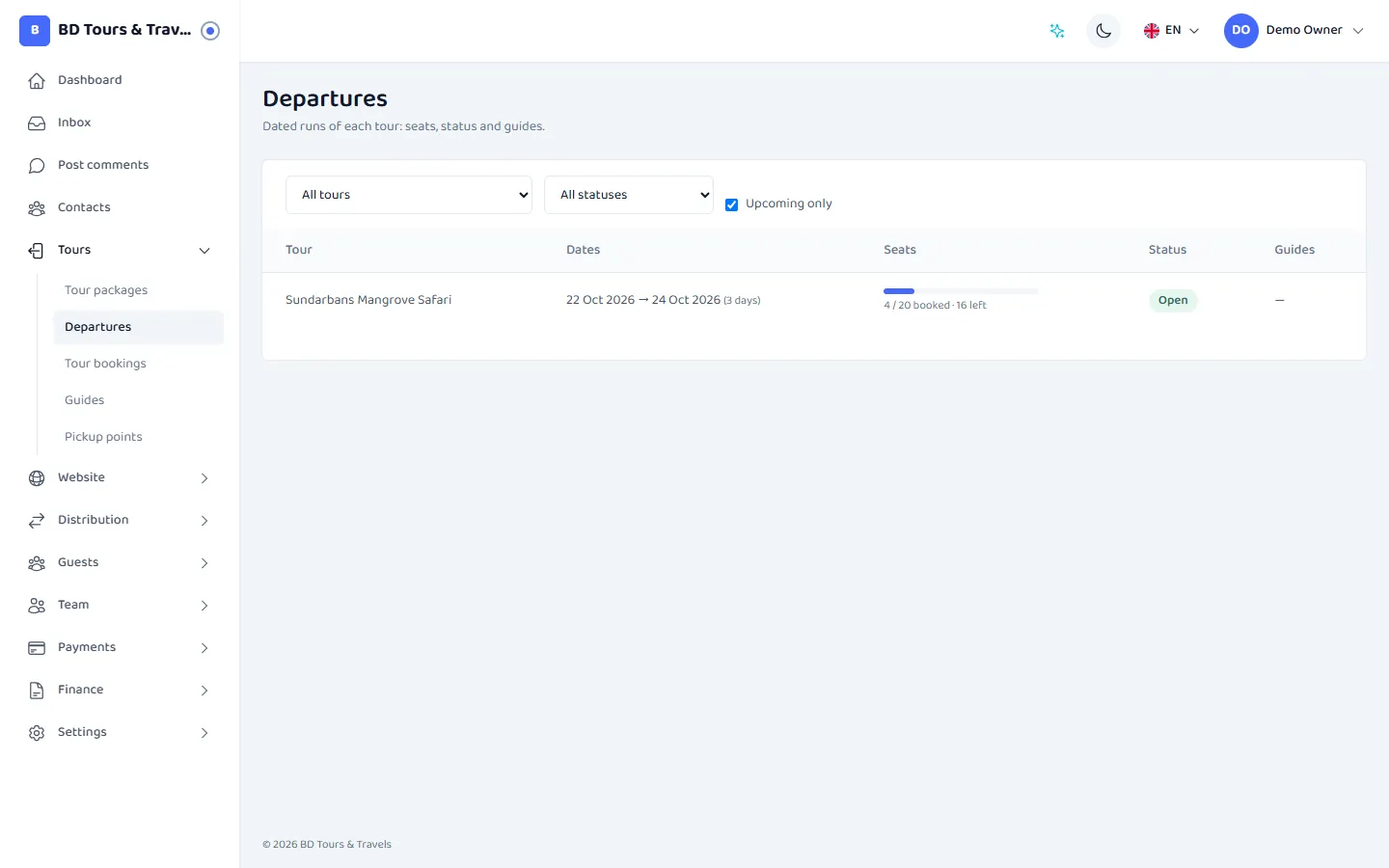Click the Tours section icon

pos(37,251)
